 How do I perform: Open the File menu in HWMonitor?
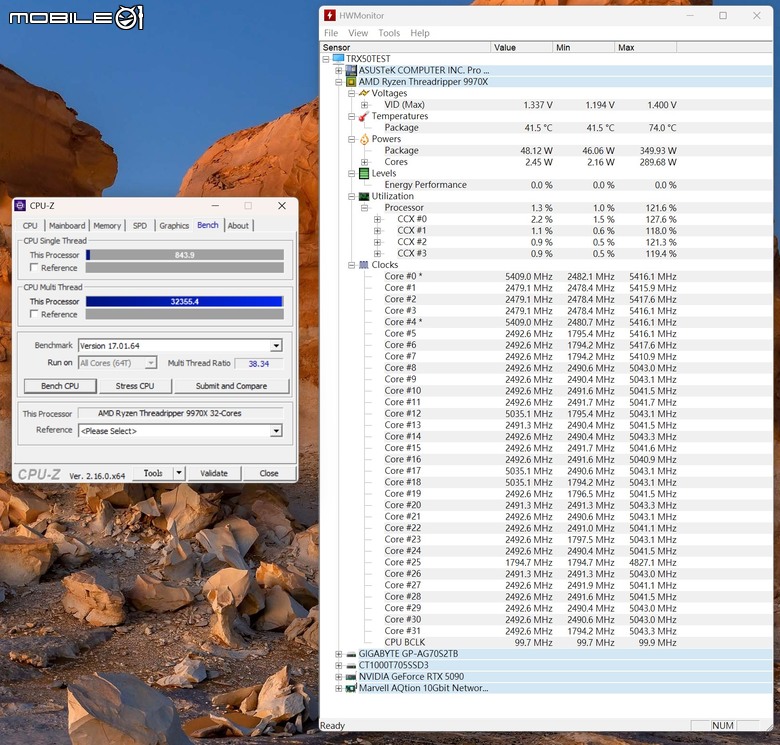[x=331, y=33]
